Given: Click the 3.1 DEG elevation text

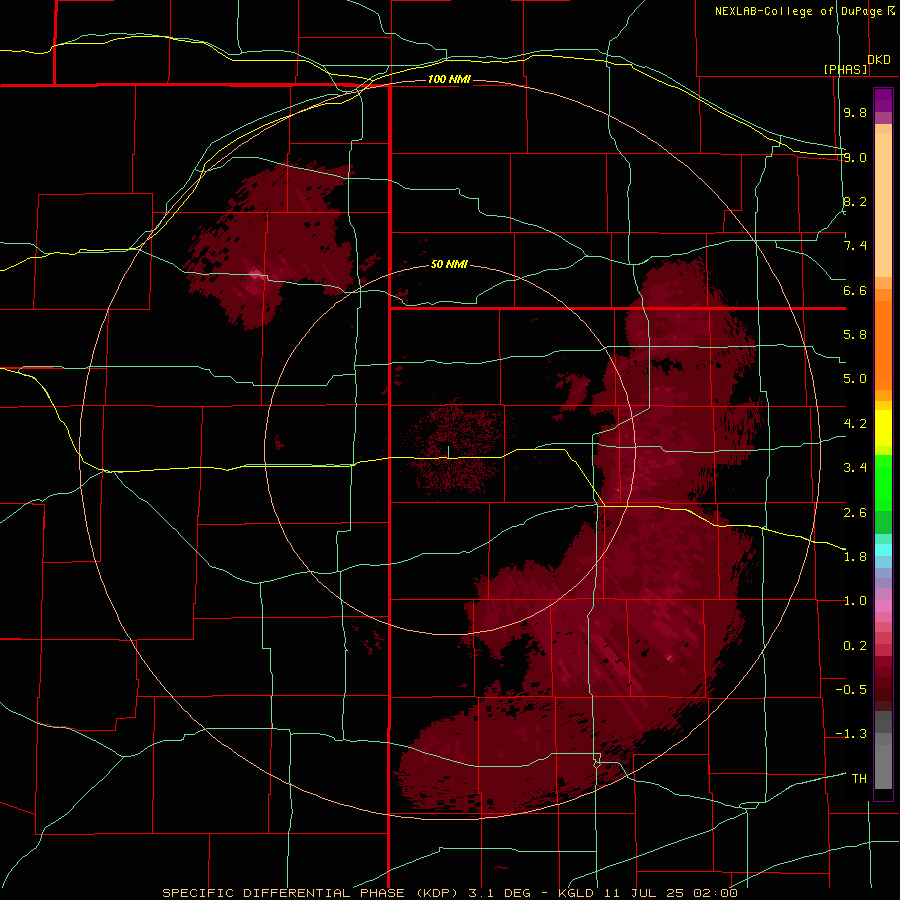Looking at the screenshot, I should 503,893.
